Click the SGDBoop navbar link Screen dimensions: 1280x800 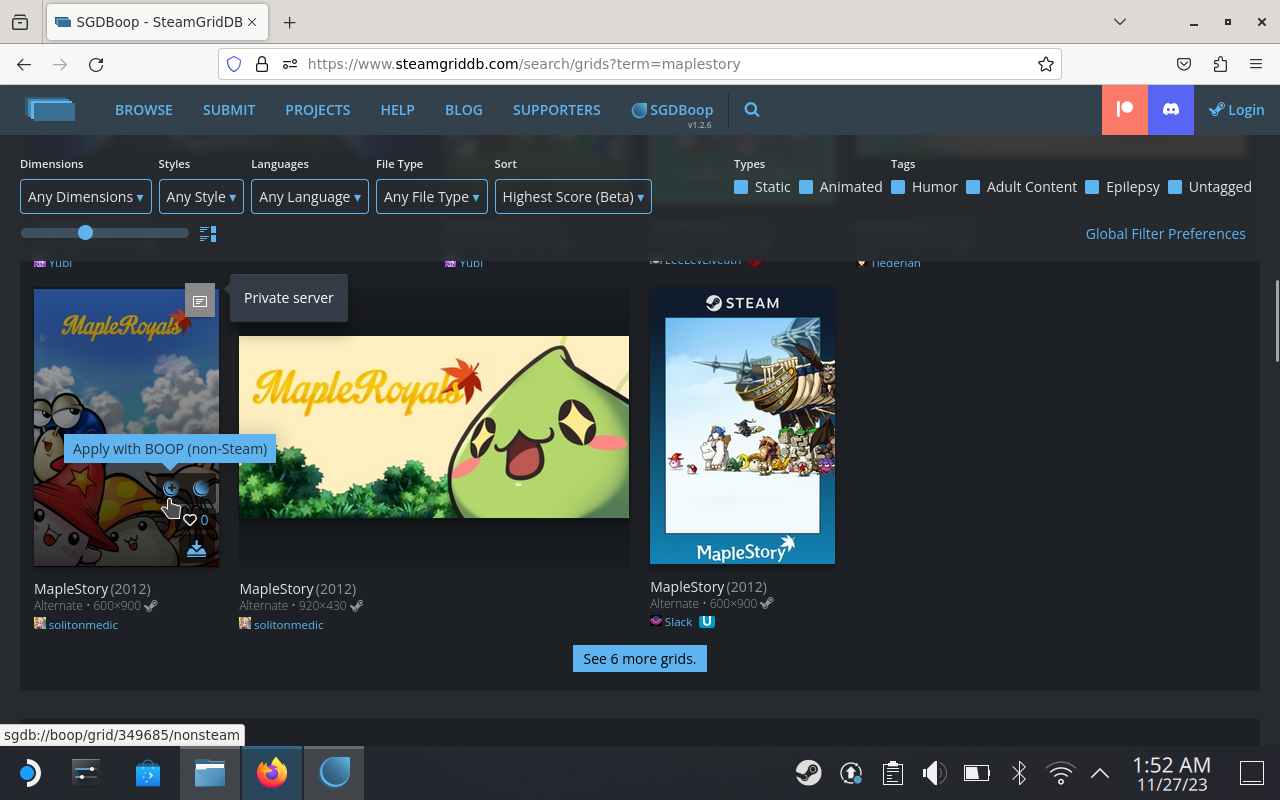pos(672,110)
